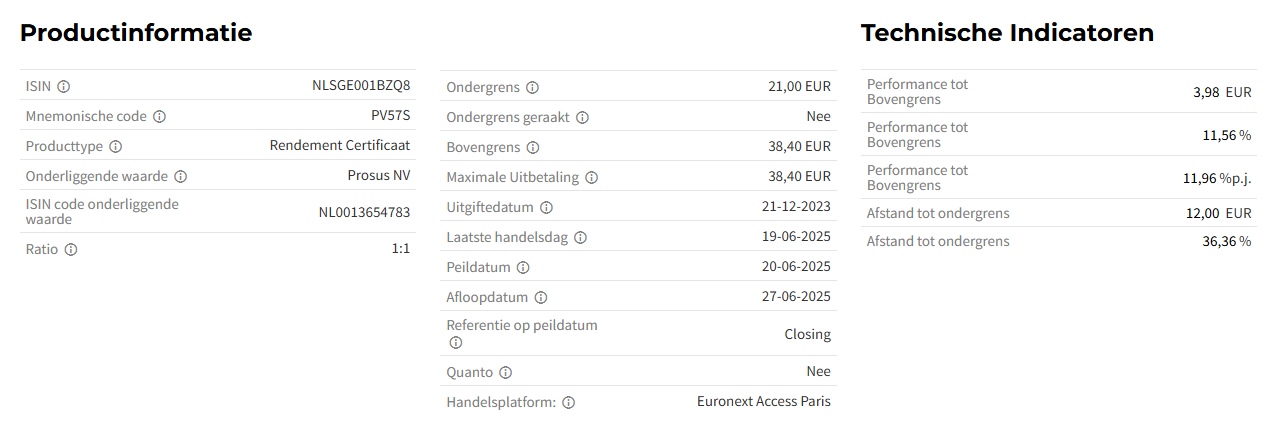The width and height of the screenshot is (1279, 446).
Task: Click the Ratio info icon
Action: coord(71,249)
